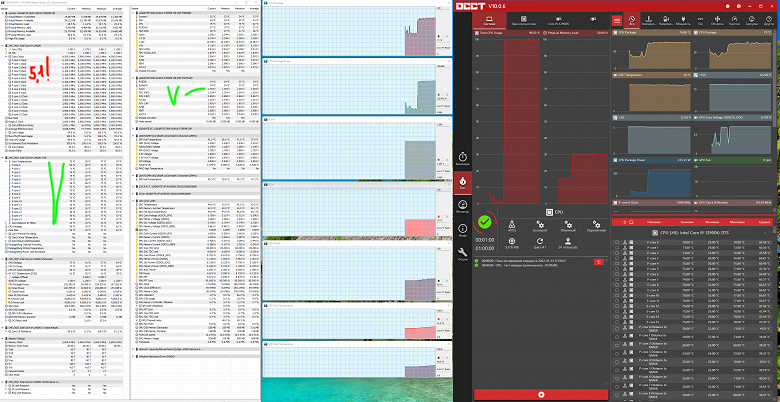
Task: Select the Total CPU Usage row in HWiNFO
Action: point(62,140)
